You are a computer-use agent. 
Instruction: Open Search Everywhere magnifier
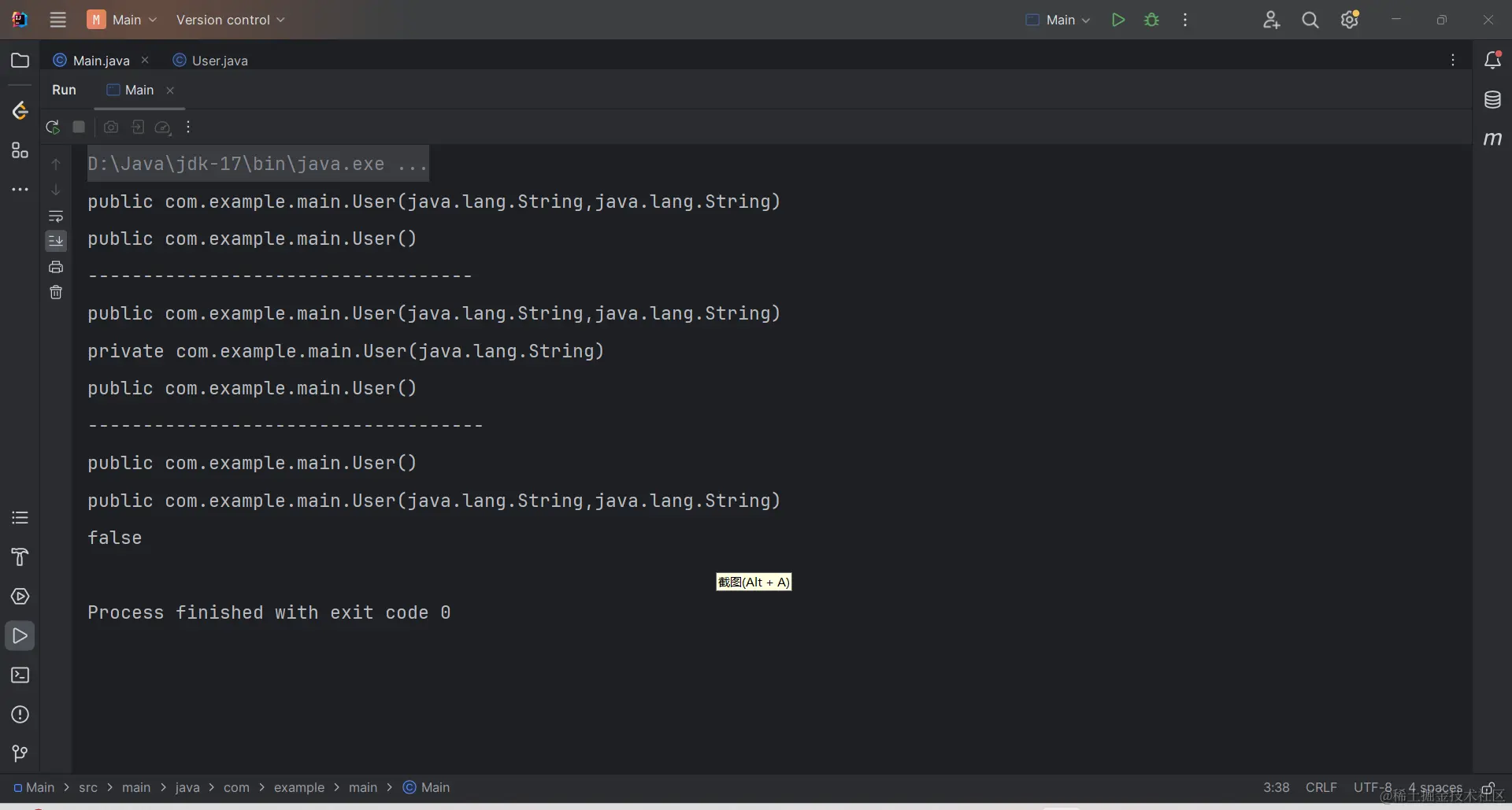tap(1310, 20)
